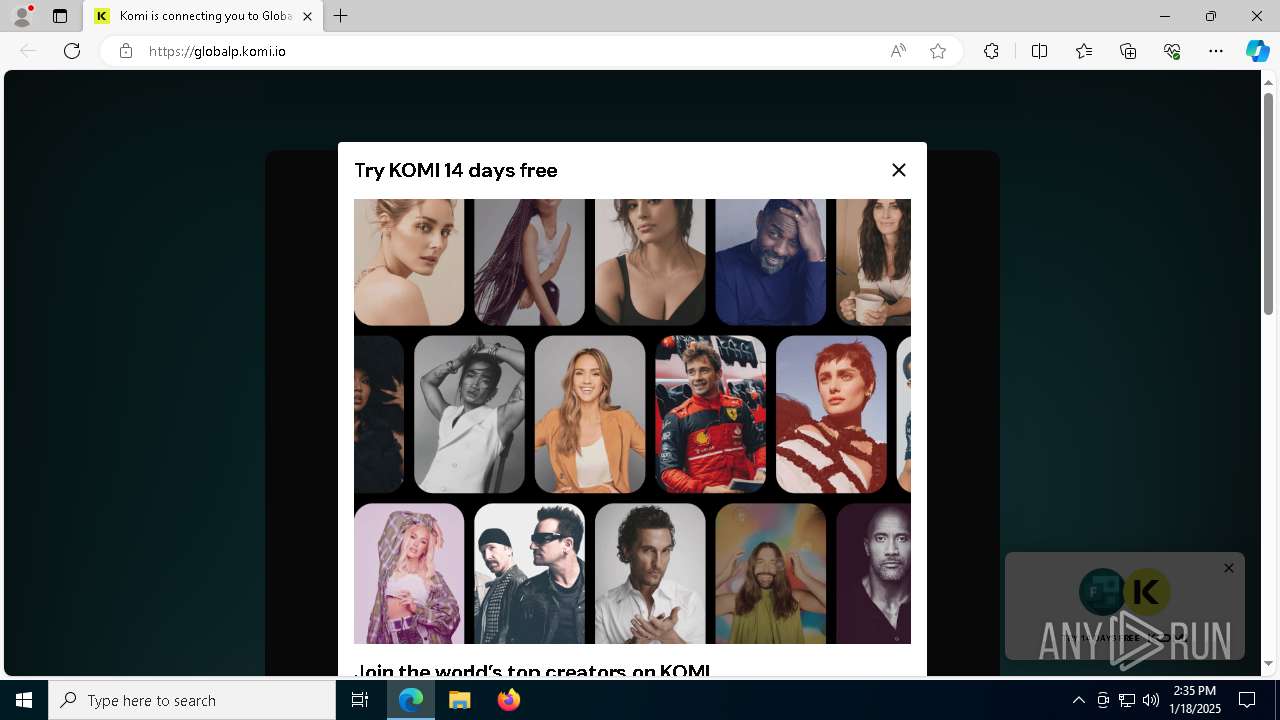The height and width of the screenshot is (720, 1280).
Task: Open volume control in tray
Action: [x=1150, y=700]
